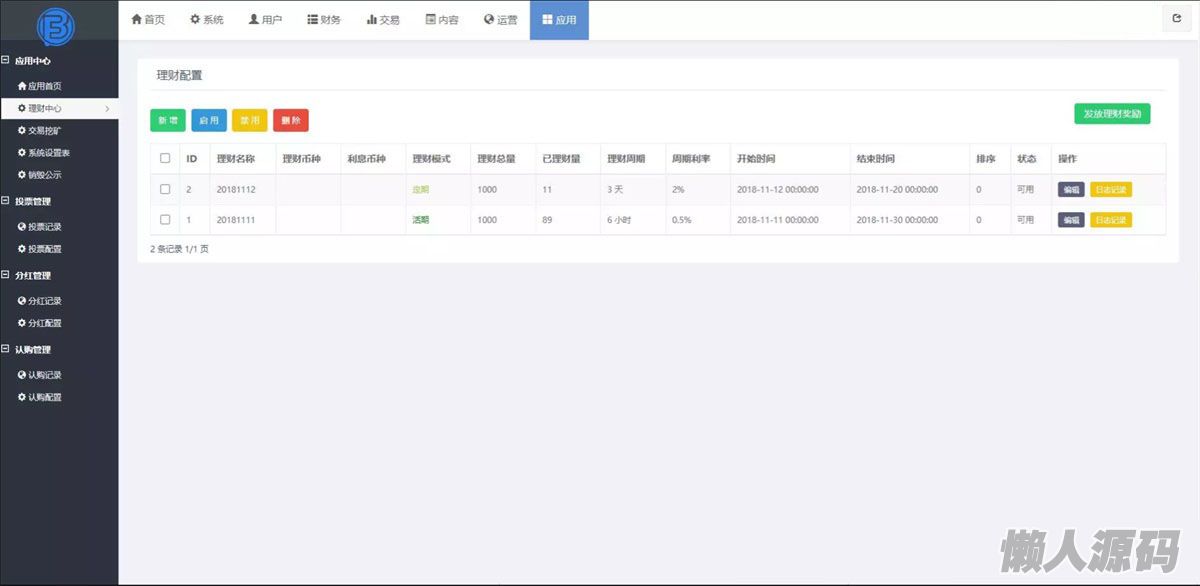
Task: Click the refresh icon at top right
Action: click(x=1176, y=19)
